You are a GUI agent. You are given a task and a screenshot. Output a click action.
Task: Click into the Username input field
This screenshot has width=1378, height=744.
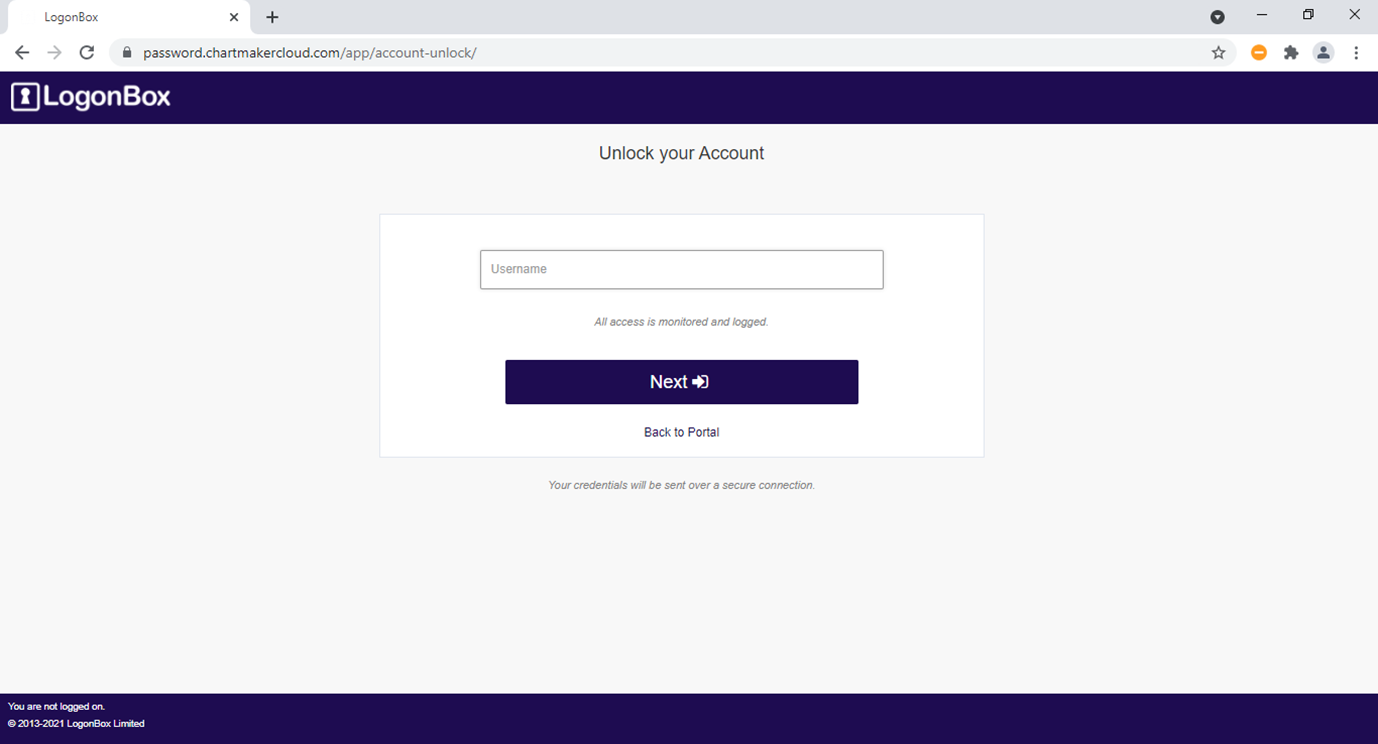(681, 270)
